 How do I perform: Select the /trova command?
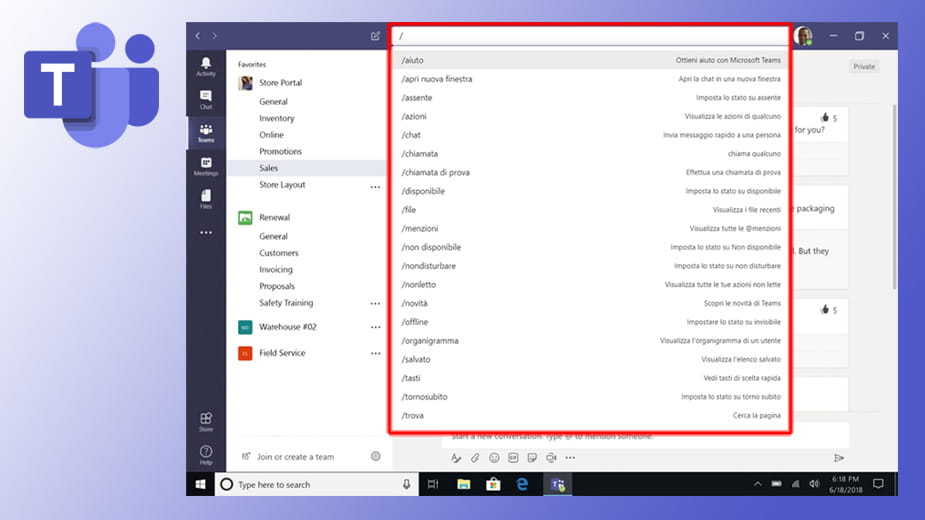(591, 416)
